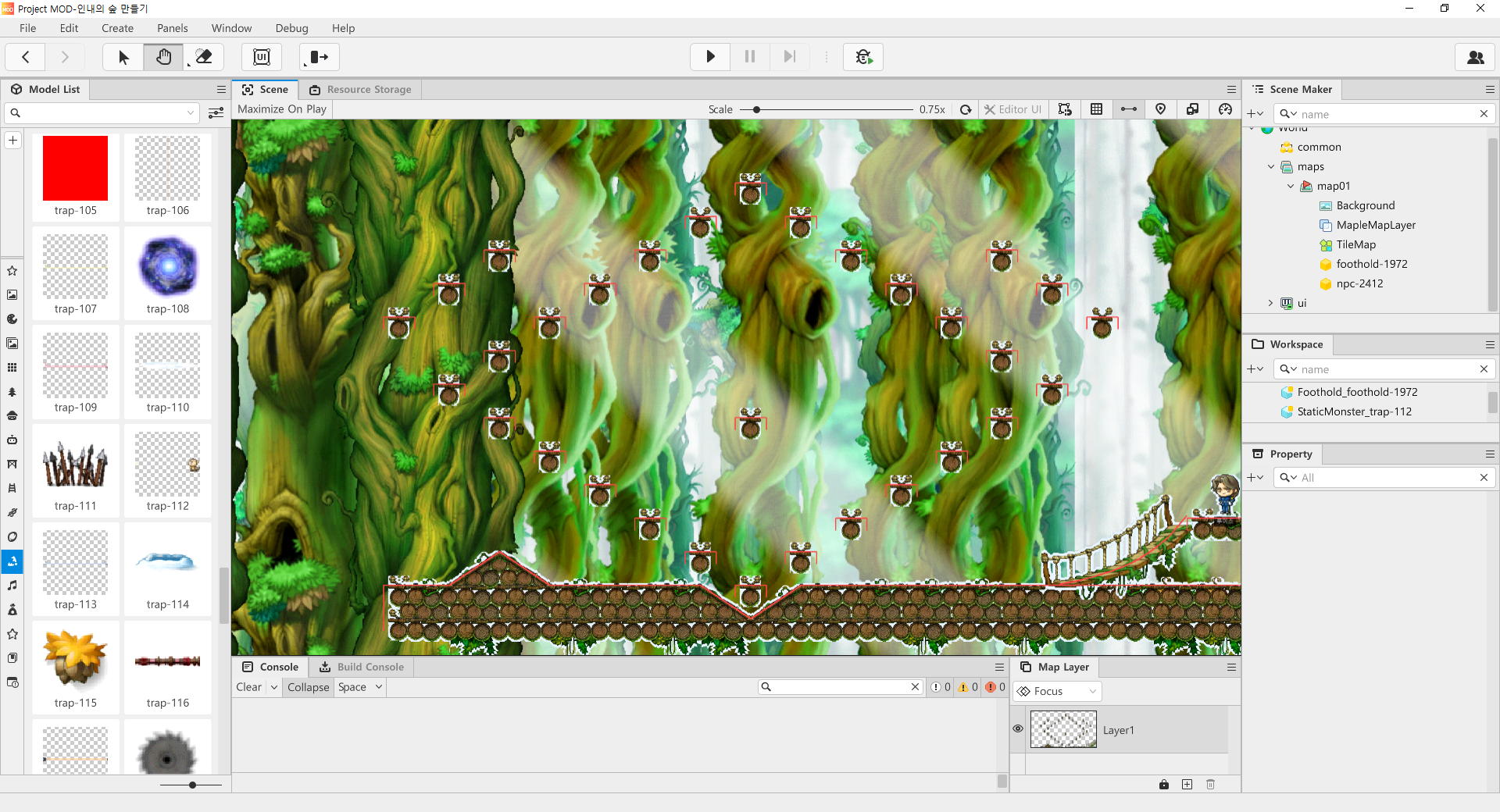The image size is (1500, 812).
Task: Click the export/exit arrow toolbar icon
Action: coord(320,57)
